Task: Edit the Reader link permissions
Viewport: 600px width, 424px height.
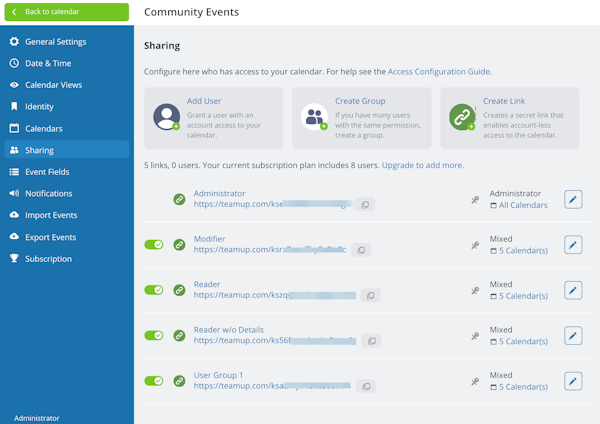Action: pos(573,290)
